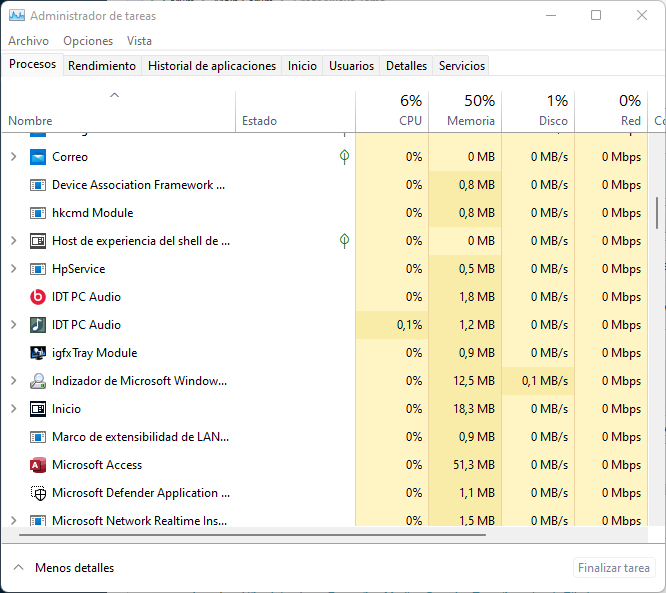Click the 18,3 MB memory value
The width and height of the screenshot is (666, 593).
(x=474, y=409)
